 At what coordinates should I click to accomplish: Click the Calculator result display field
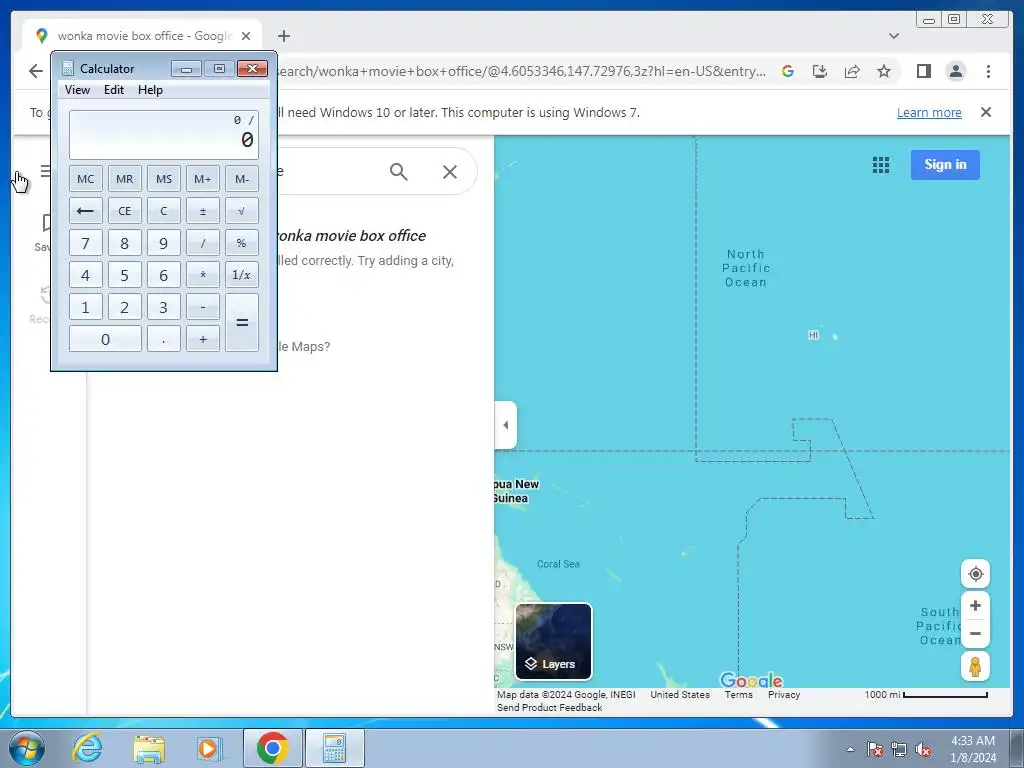point(164,135)
